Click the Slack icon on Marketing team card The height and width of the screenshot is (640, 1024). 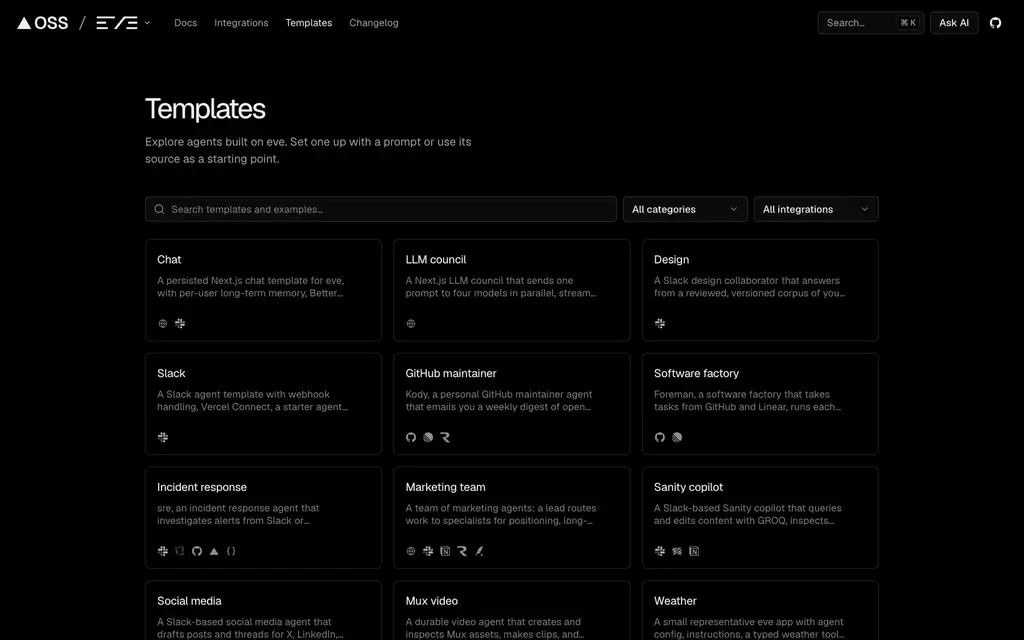click(x=428, y=551)
